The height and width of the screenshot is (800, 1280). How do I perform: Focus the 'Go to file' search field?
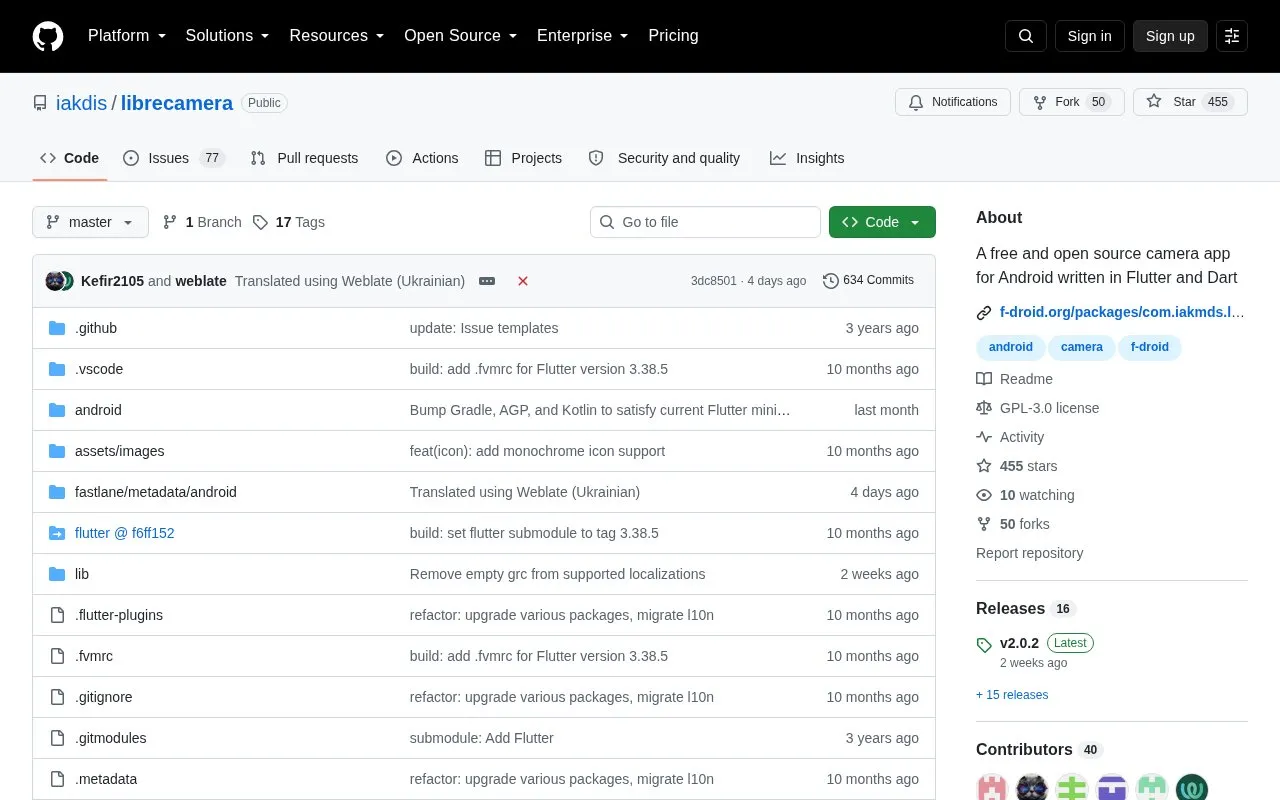[705, 222]
